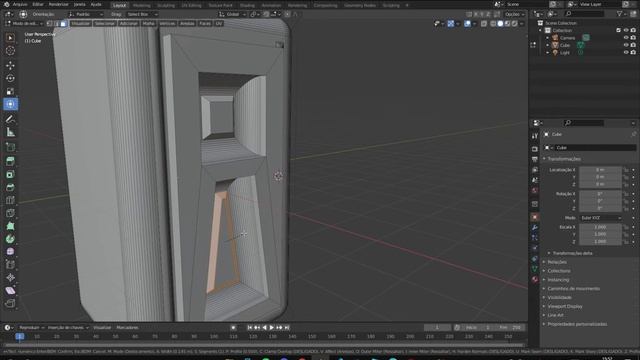
Task: Hide the Light object in outliner
Action: [x=626, y=52]
